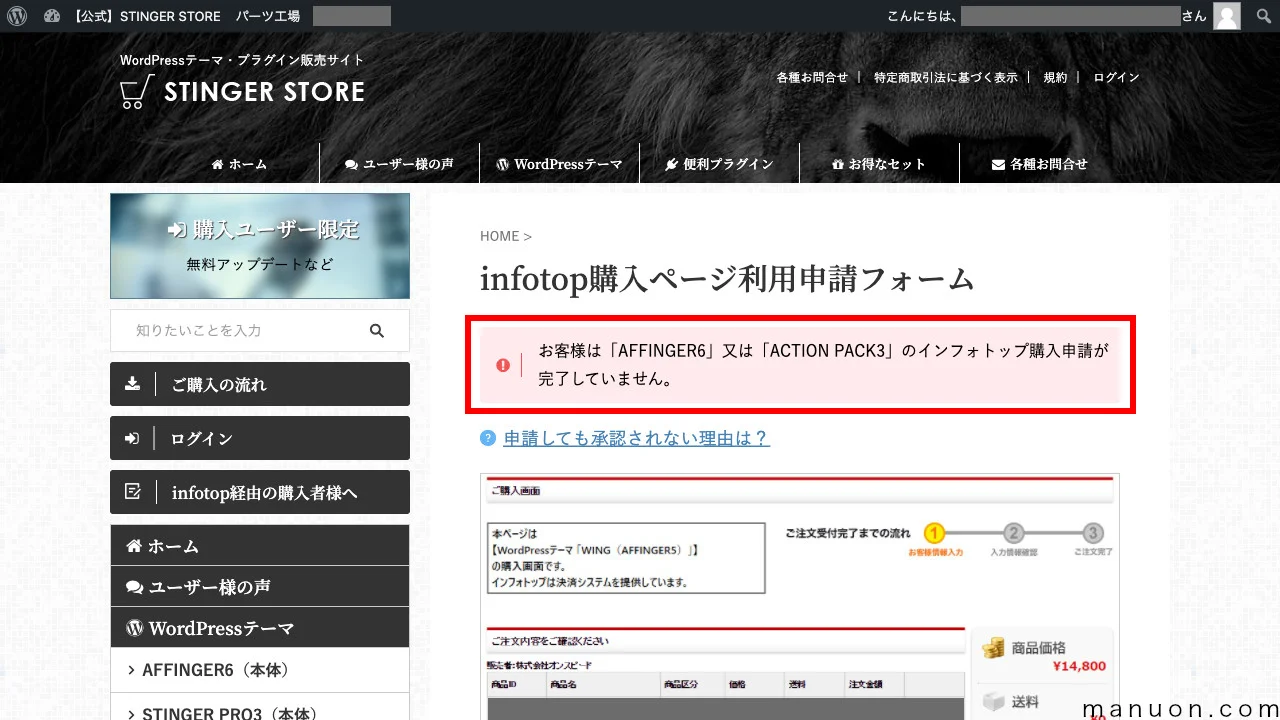Click the question mark icon before the approval link
The image size is (1280, 720).
tap(487, 437)
